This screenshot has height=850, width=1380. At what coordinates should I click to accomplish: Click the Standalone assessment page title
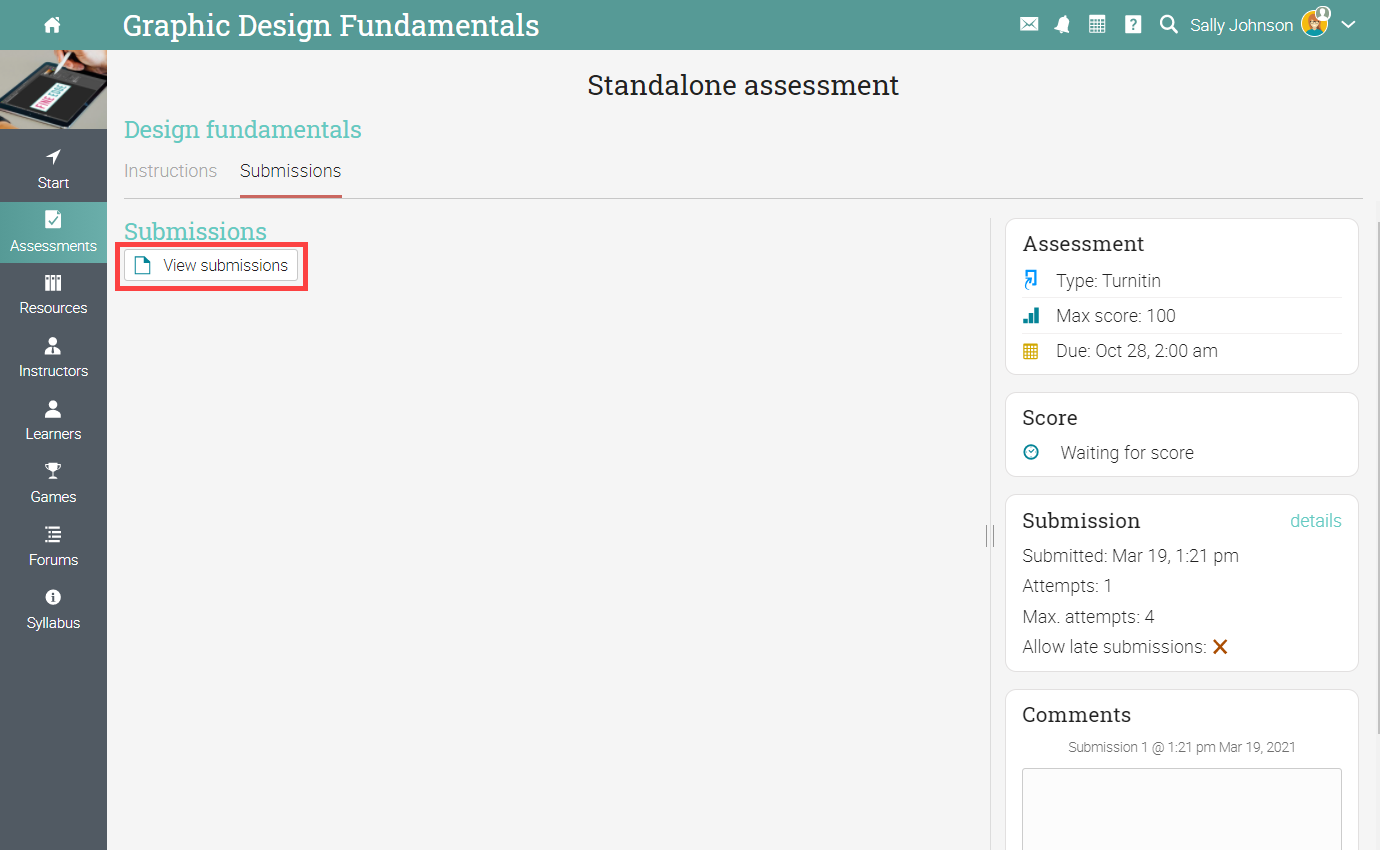click(743, 86)
